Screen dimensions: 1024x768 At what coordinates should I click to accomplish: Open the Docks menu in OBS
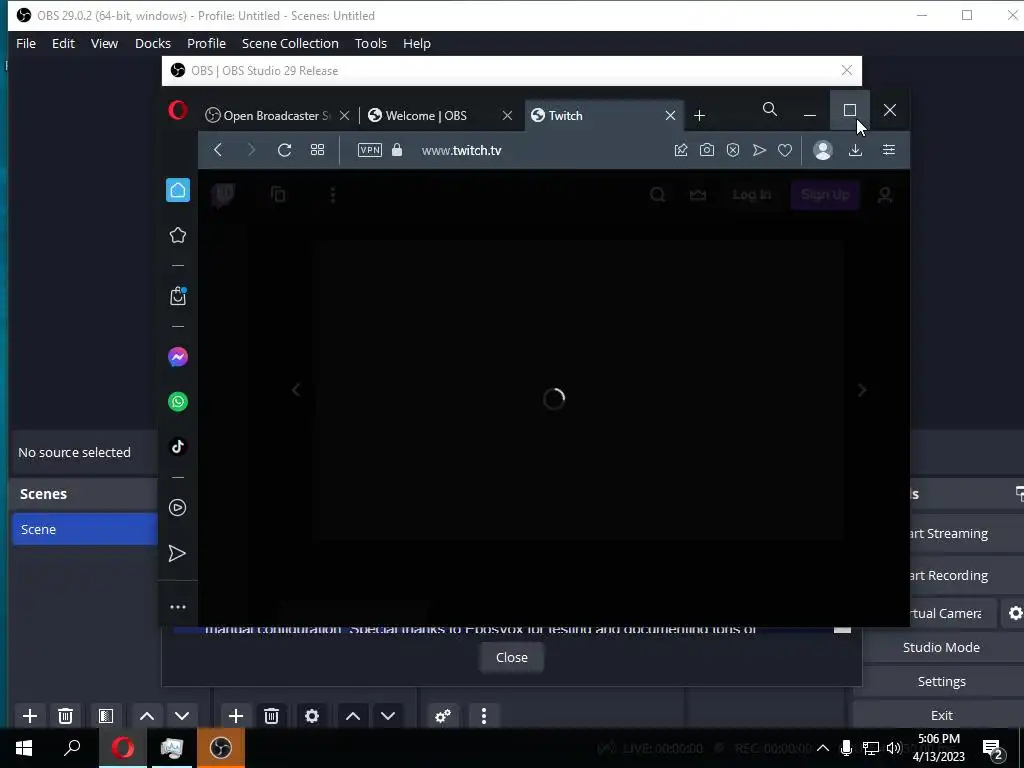(x=153, y=43)
